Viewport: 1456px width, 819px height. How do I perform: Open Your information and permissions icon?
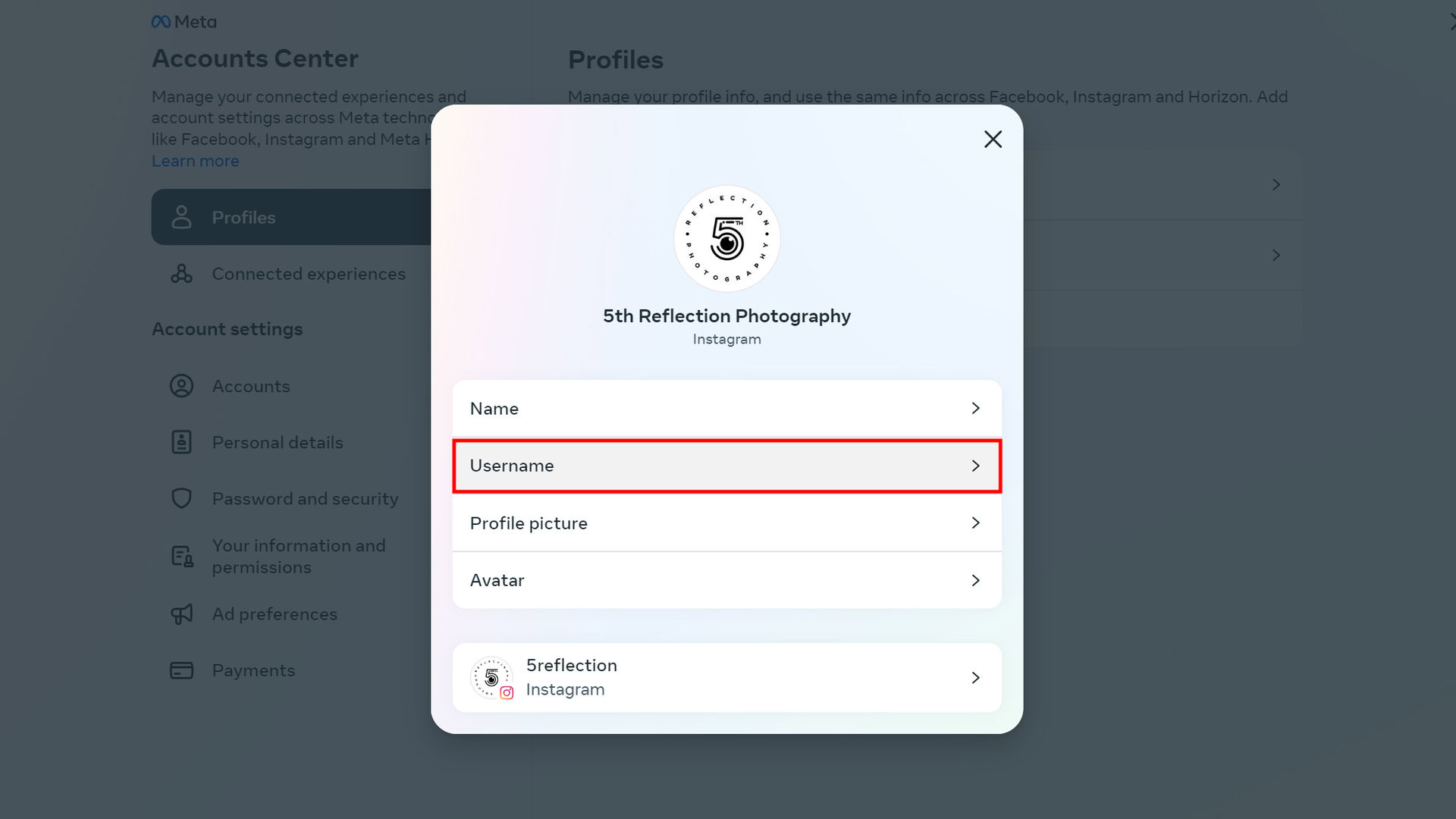[182, 557]
